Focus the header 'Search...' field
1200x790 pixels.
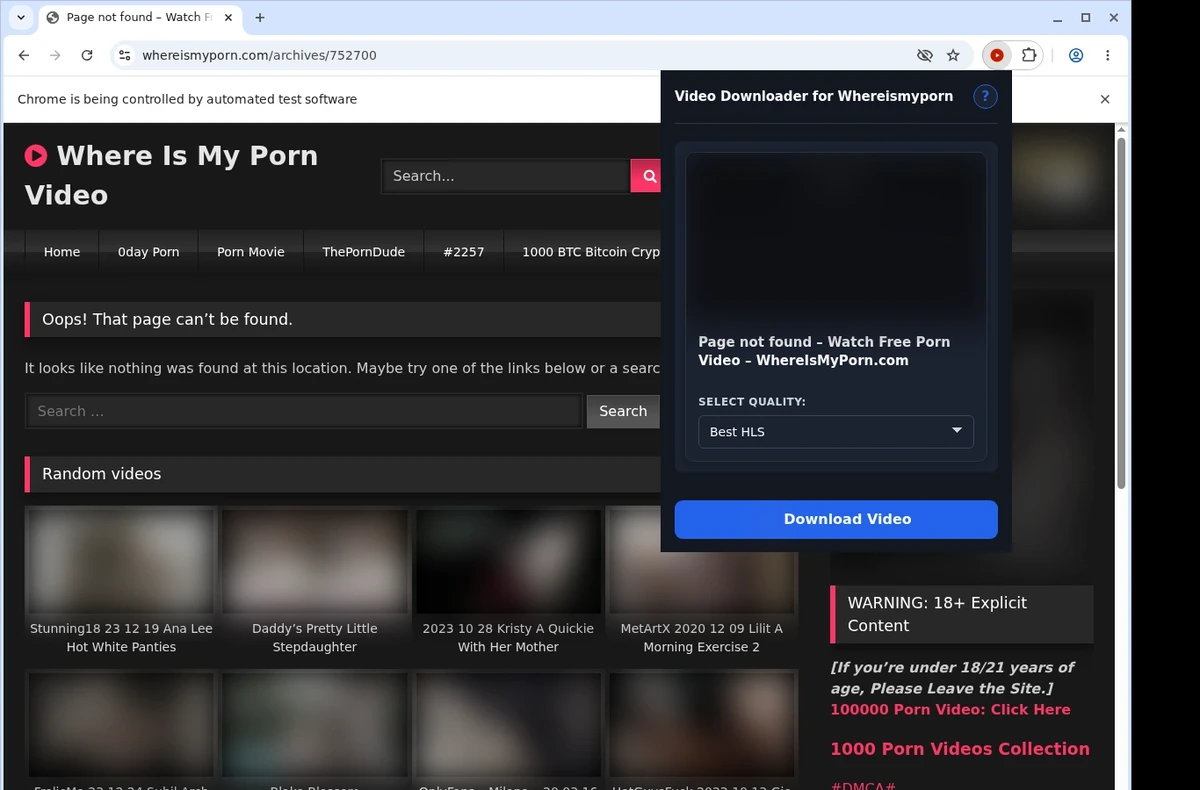tap(506, 176)
